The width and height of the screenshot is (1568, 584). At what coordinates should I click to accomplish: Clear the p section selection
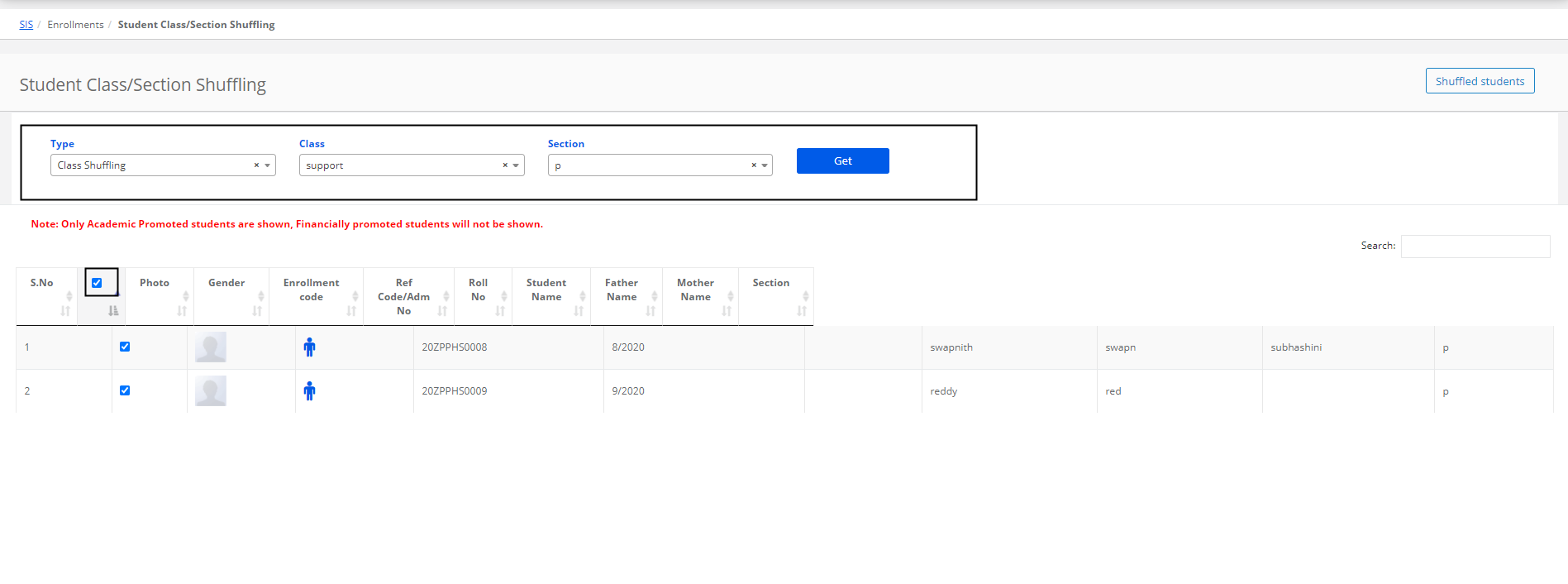point(754,165)
